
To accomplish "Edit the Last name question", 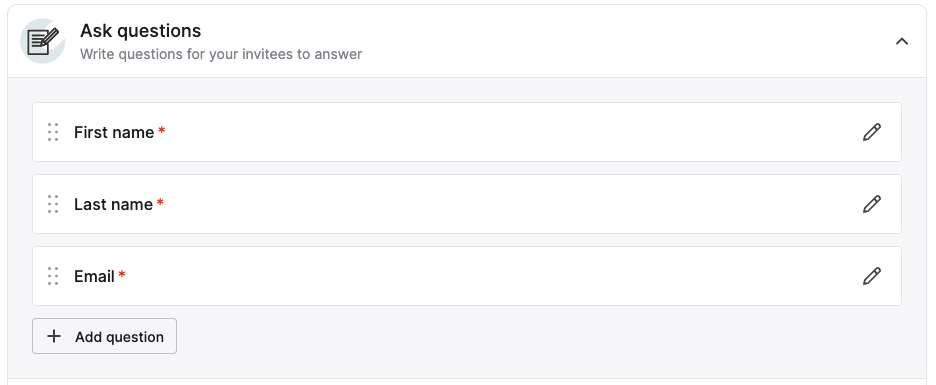I will tap(872, 204).
